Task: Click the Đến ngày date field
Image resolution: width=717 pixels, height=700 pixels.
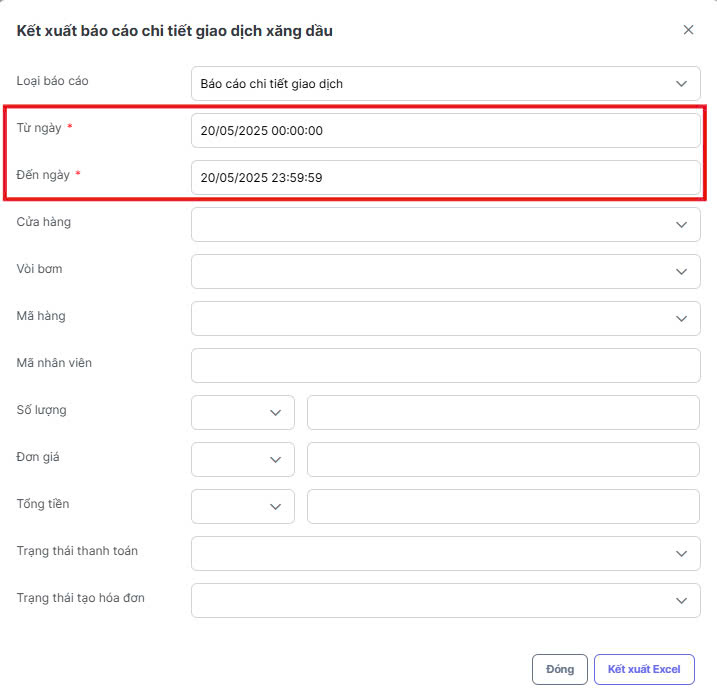Action: (x=445, y=178)
